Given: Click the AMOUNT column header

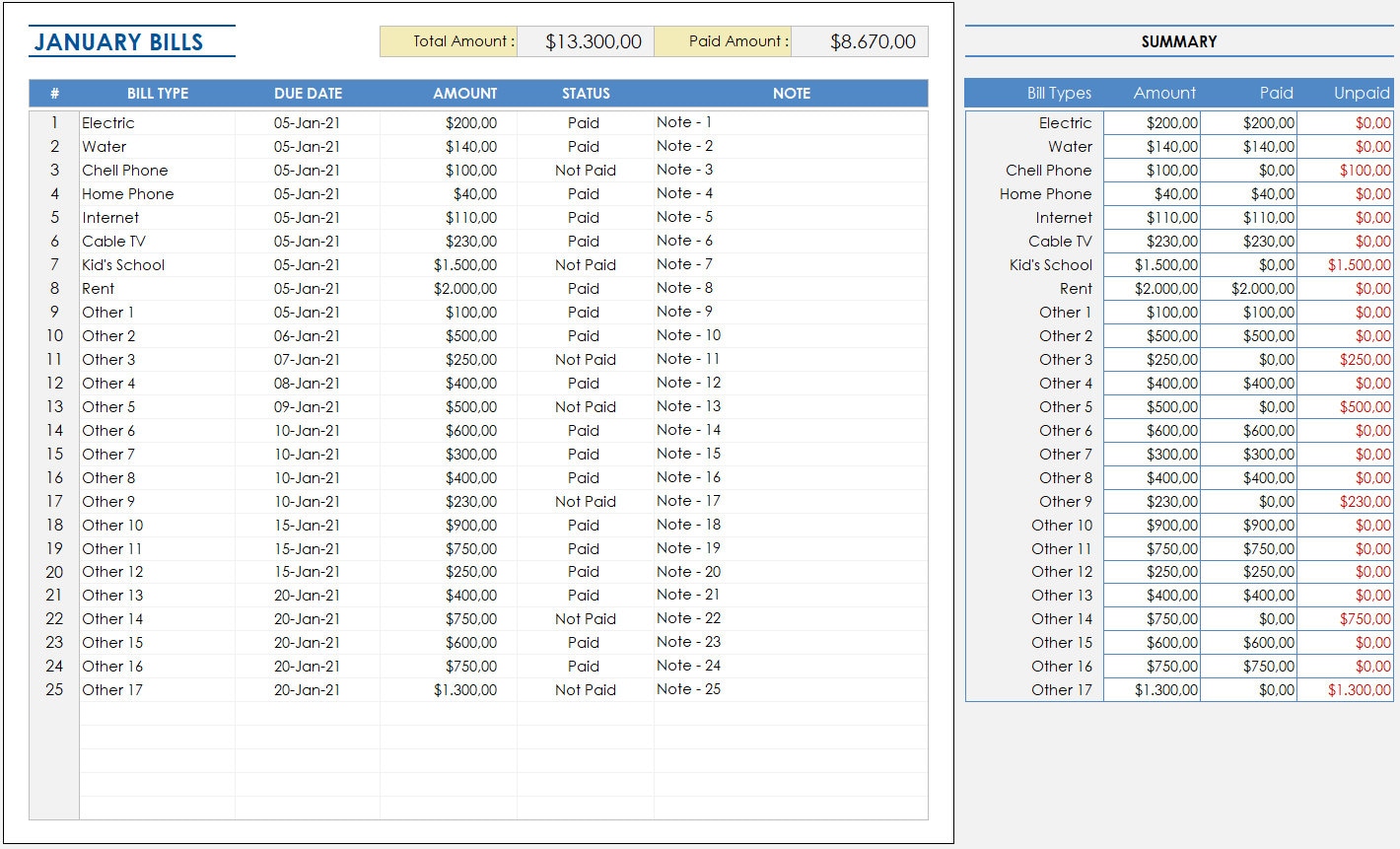Looking at the screenshot, I should coord(464,93).
